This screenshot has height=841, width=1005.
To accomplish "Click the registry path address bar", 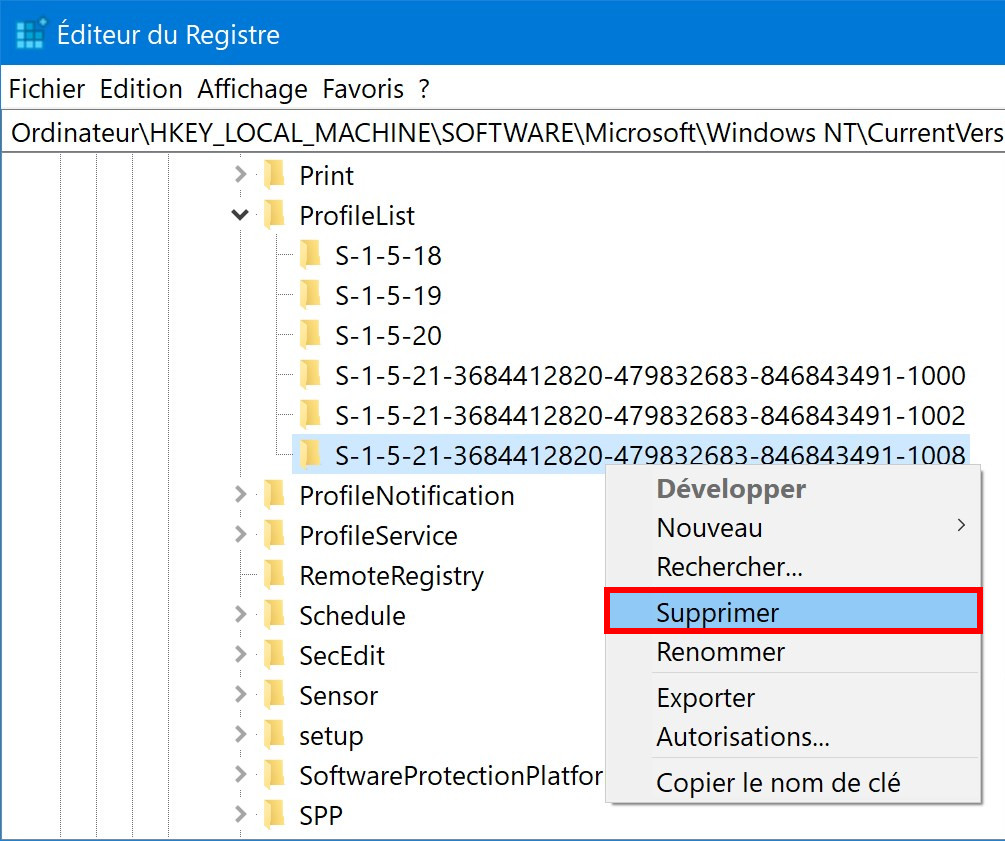I will [x=502, y=133].
